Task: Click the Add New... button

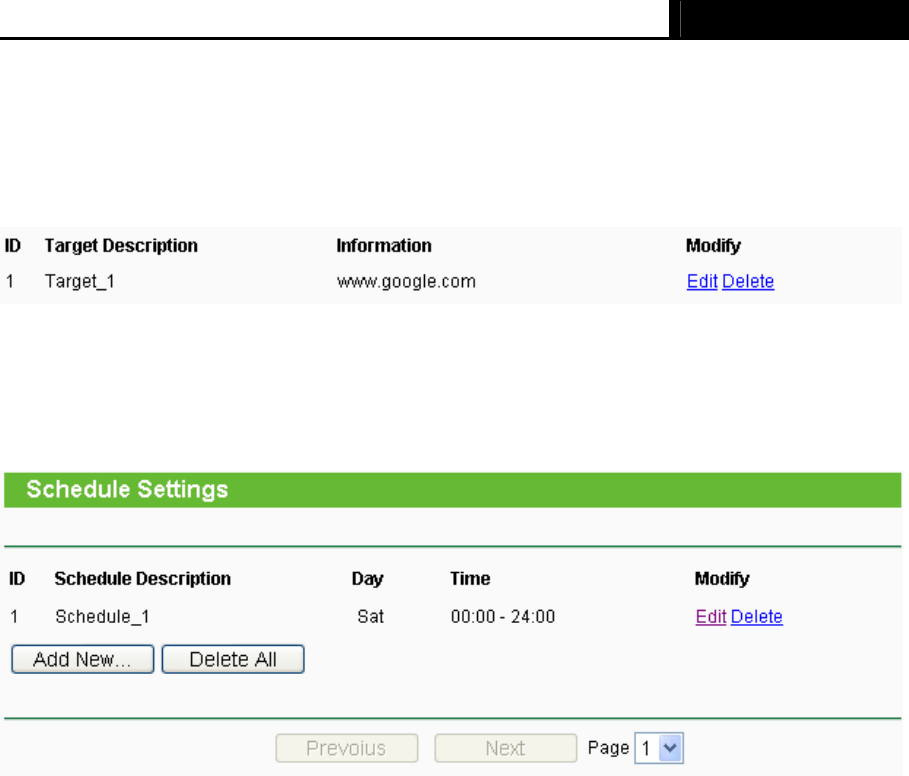Action: tap(82, 659)
